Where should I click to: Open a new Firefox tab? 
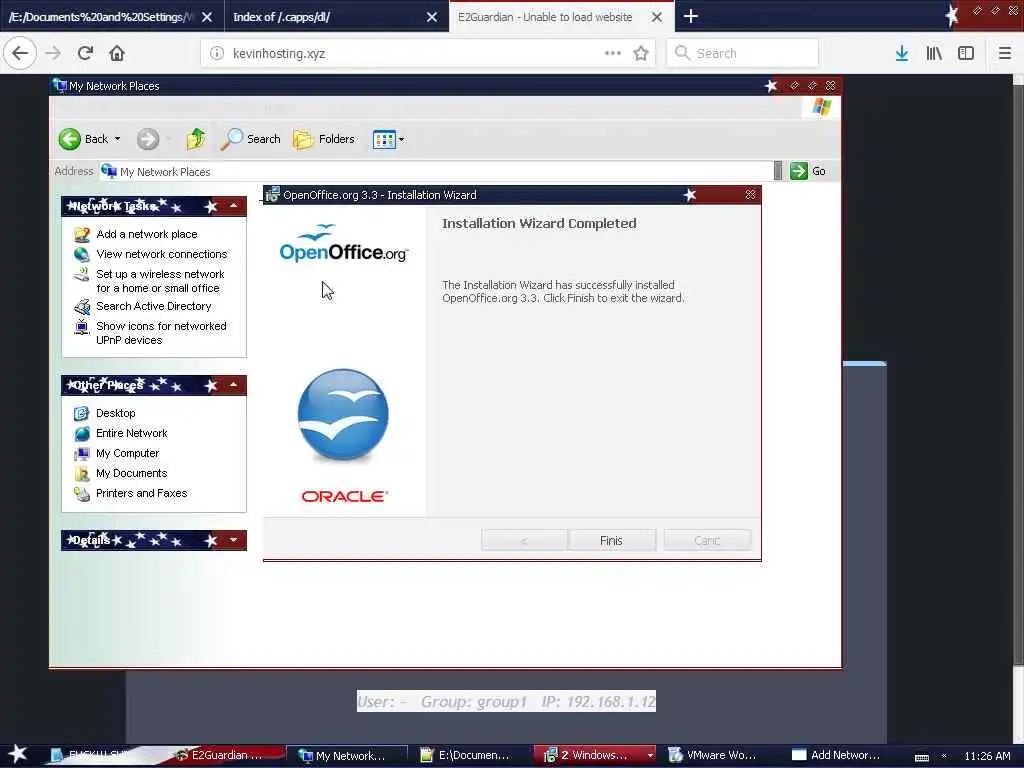tap(690, 16)
